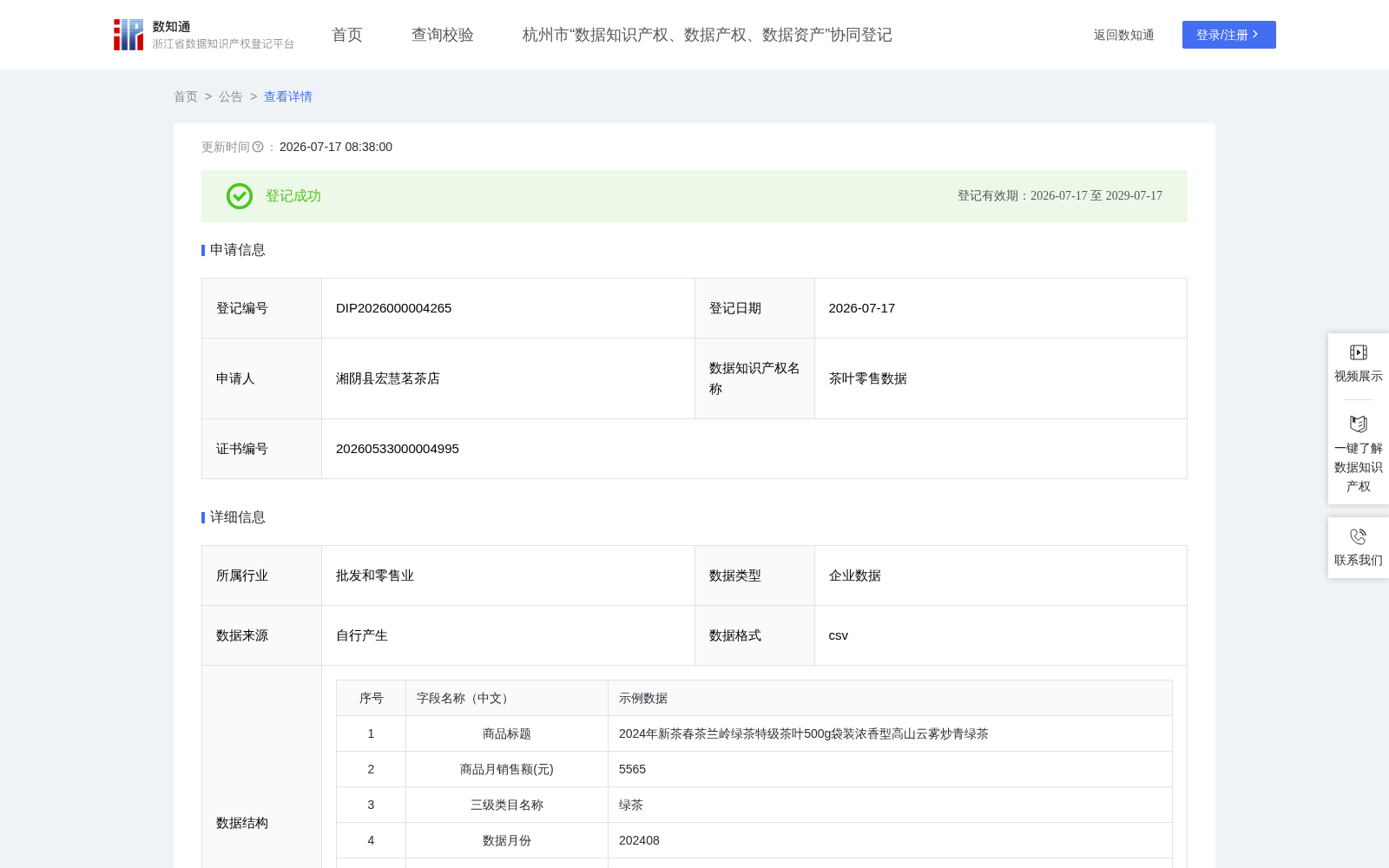Select certificate number 20260533000004995
The width and height of the screenshot is (1389, 868).
click(x=398, y=449)
